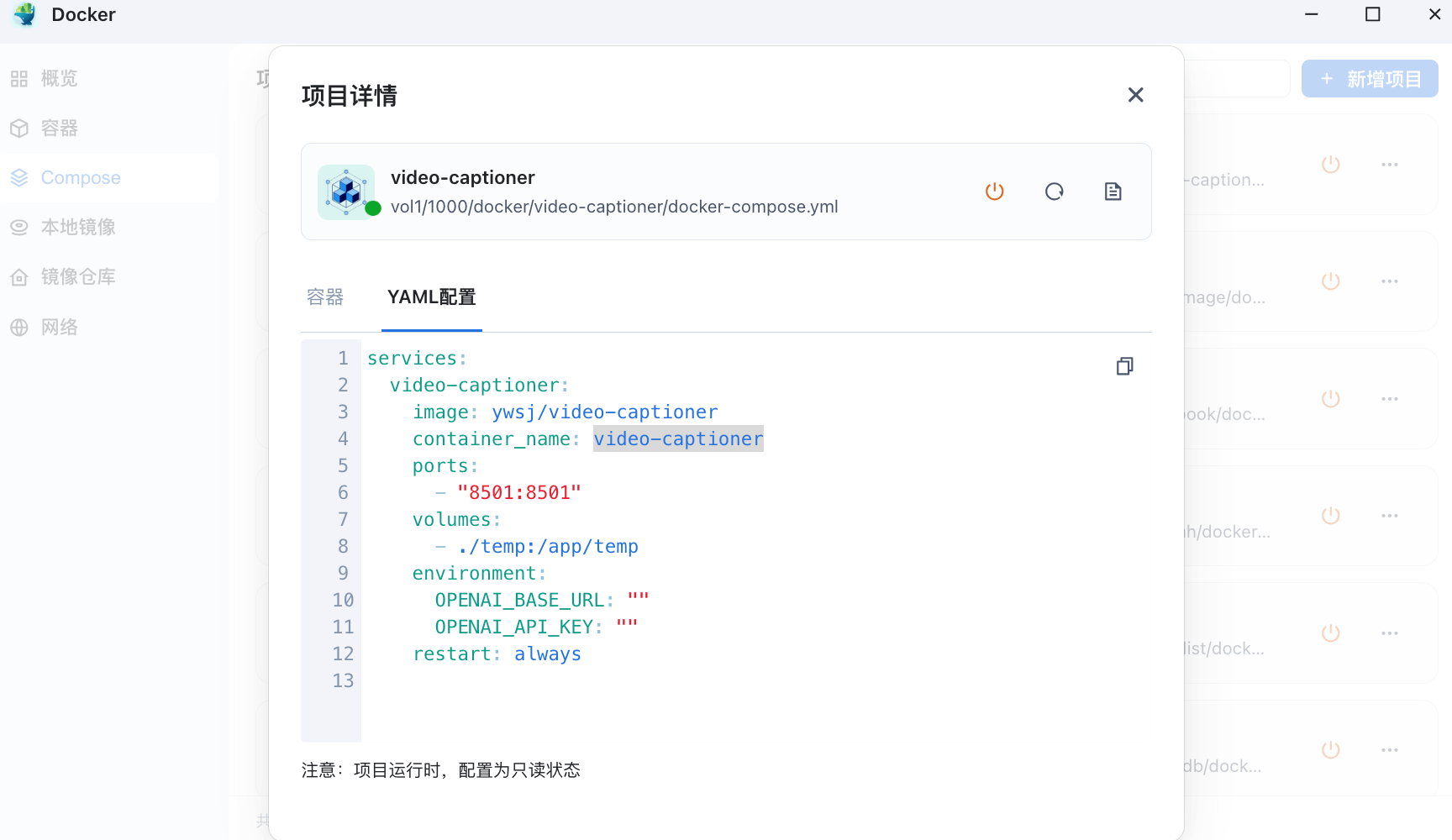Click the highlighted container_name value video-captioner

coord(678,438)
